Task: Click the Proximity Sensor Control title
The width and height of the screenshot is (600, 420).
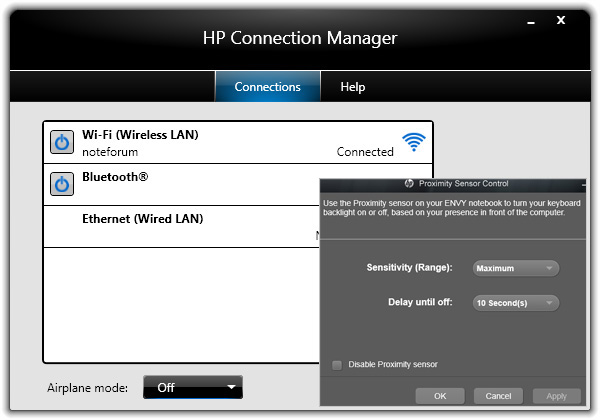Action: pyautogui.click(x=463, y=184)
